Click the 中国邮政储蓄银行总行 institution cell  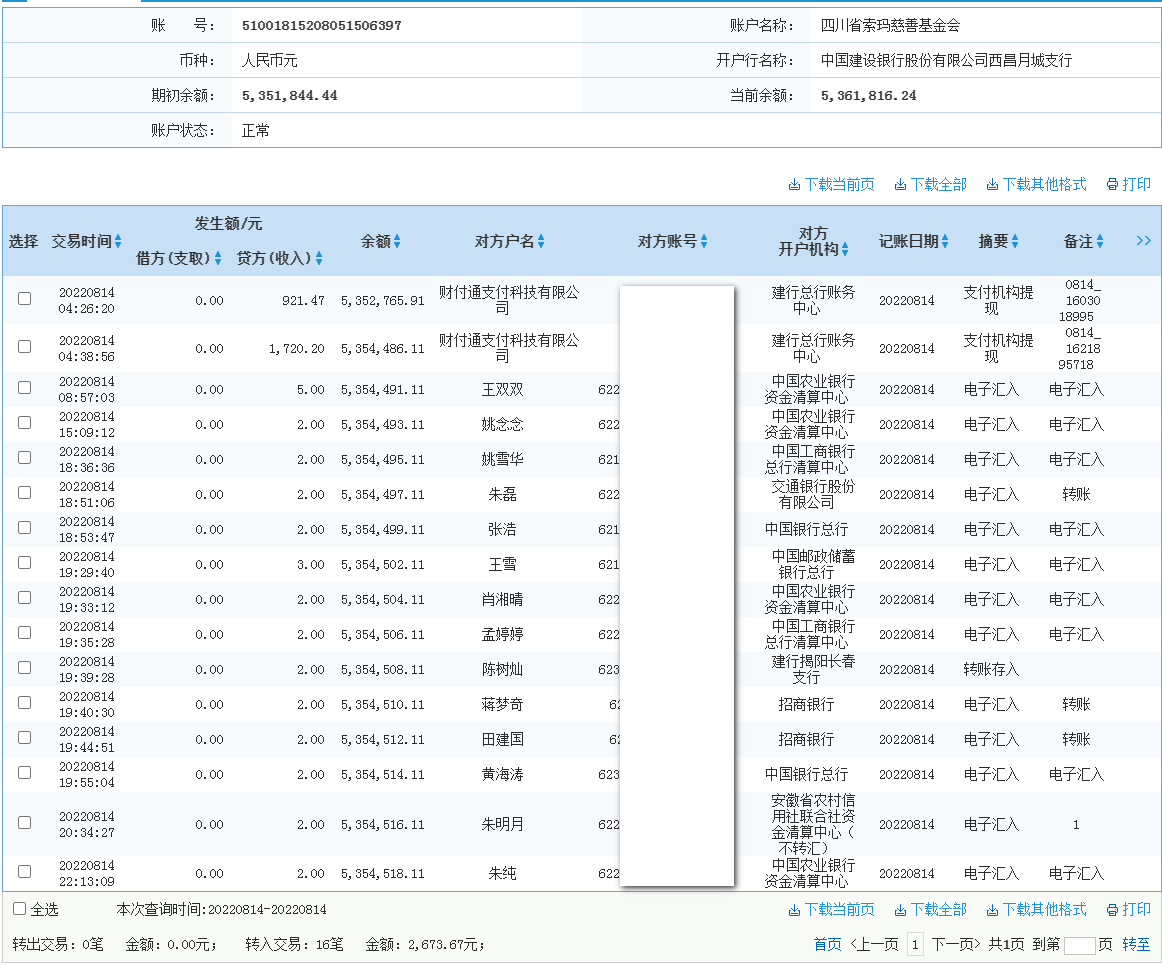pos(813,564)
